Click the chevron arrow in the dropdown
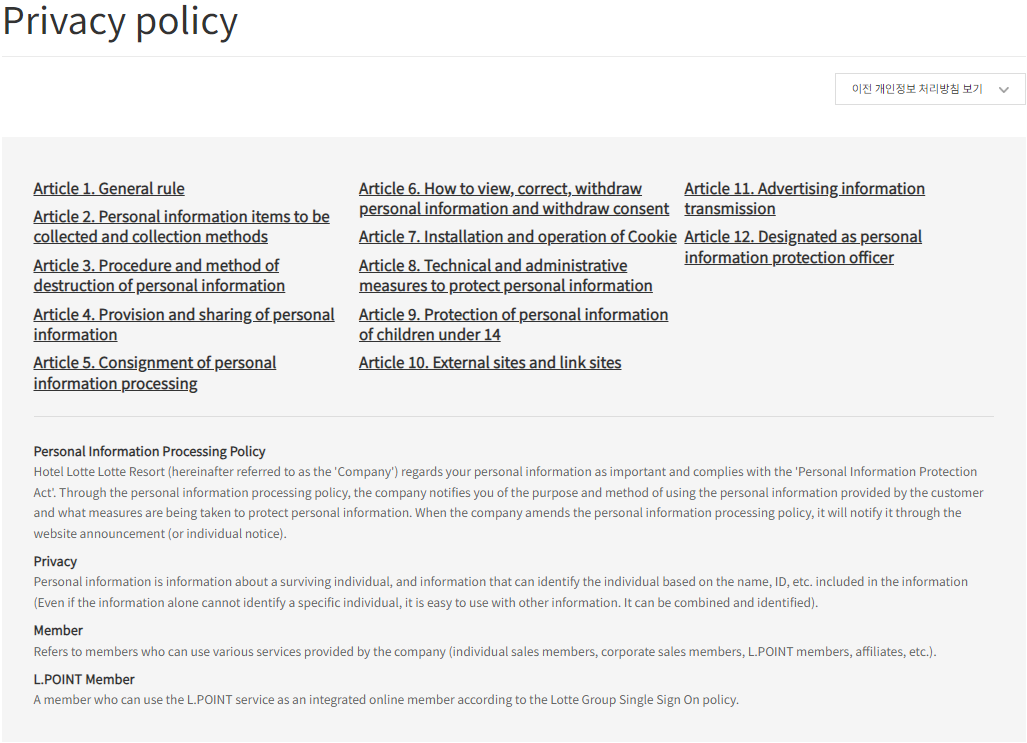Image resolution: width=1027 pixels, height=743 pixels. (x=1003, y=90)
